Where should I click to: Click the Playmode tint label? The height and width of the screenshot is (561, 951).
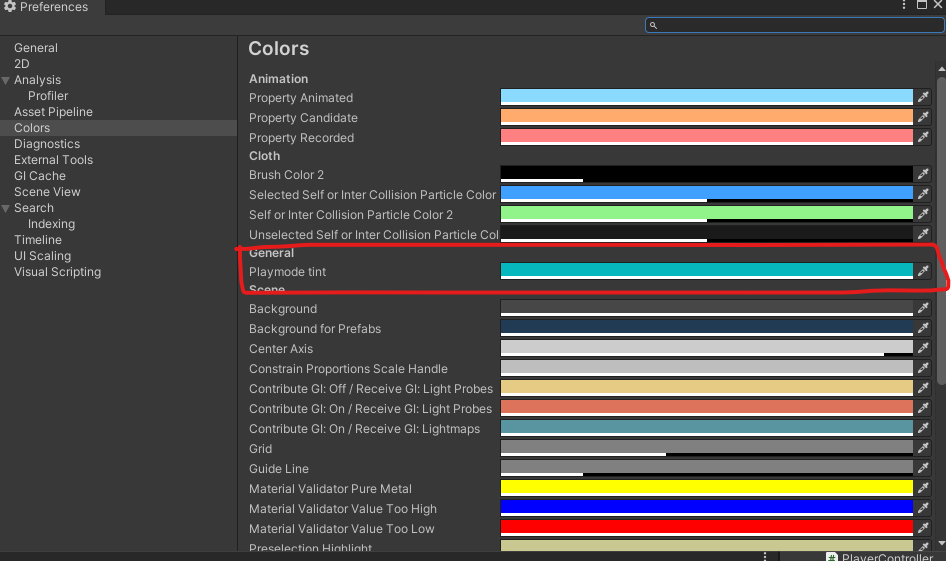point(287,272)
